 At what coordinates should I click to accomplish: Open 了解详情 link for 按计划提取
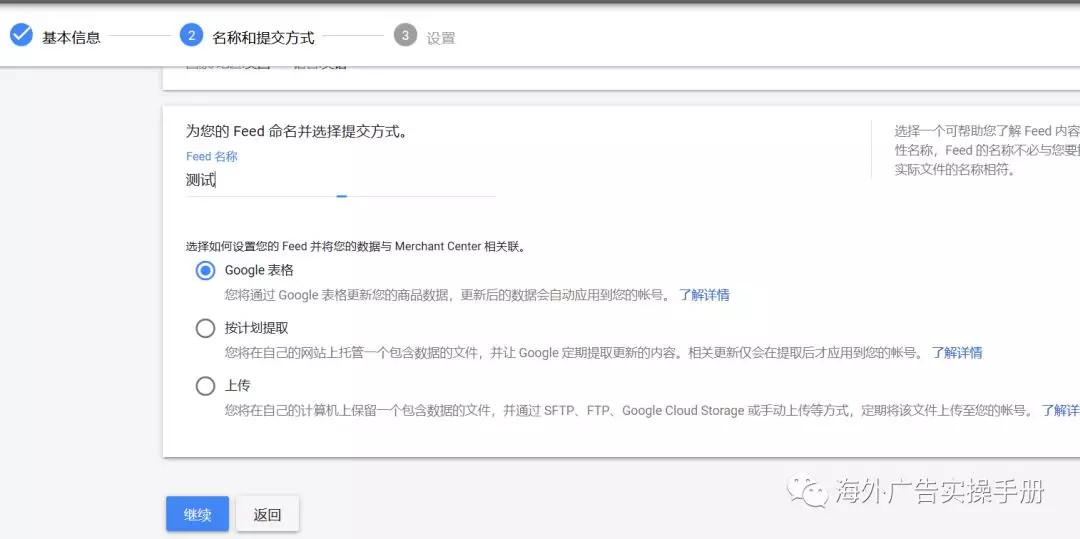[x=957, y=353]
